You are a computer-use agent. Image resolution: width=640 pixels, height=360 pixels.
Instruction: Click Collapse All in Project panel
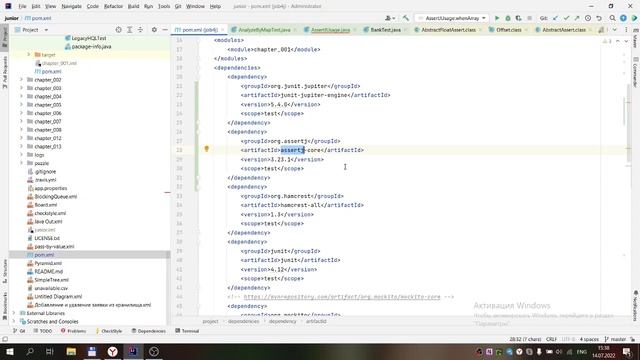click(x=140, y=30)
